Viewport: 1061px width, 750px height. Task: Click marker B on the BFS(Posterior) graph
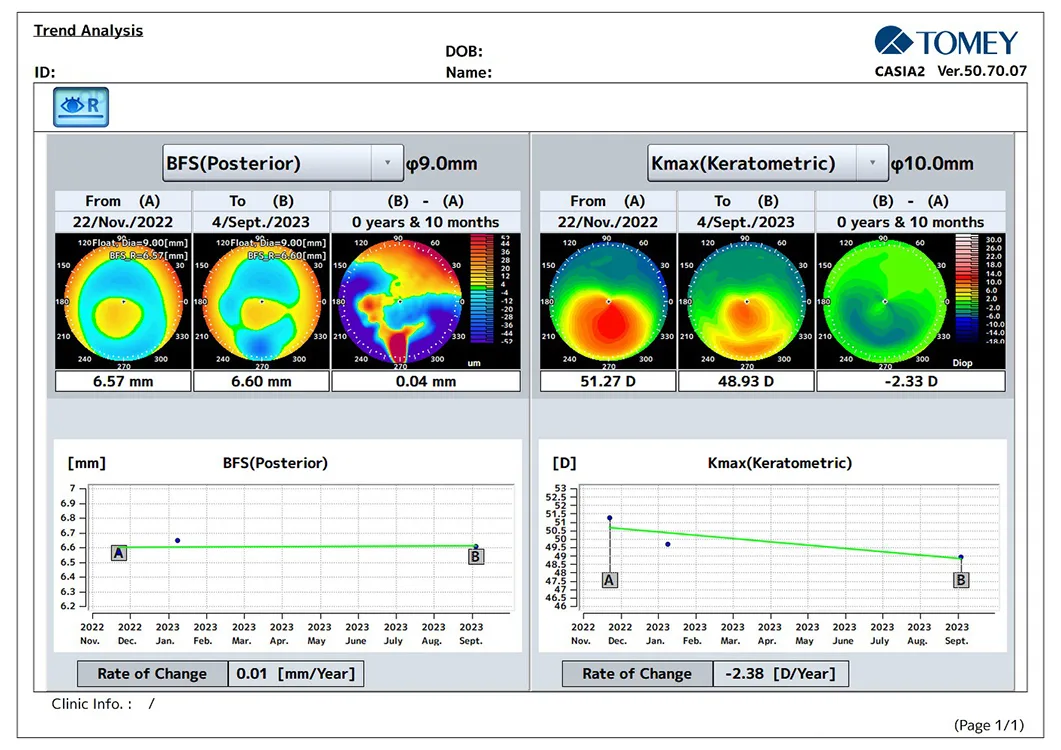coord(476,556)
